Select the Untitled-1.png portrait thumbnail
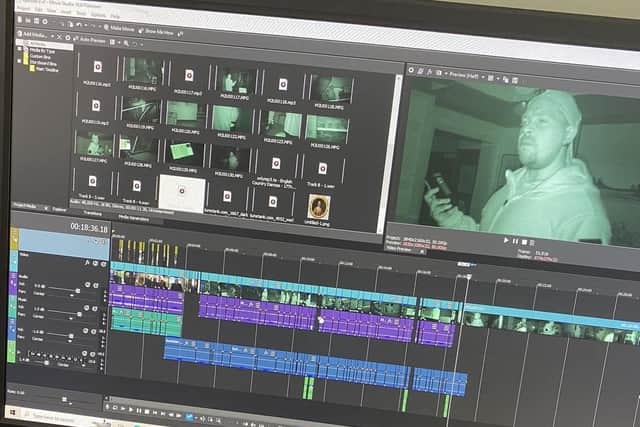 pos(318,207)
